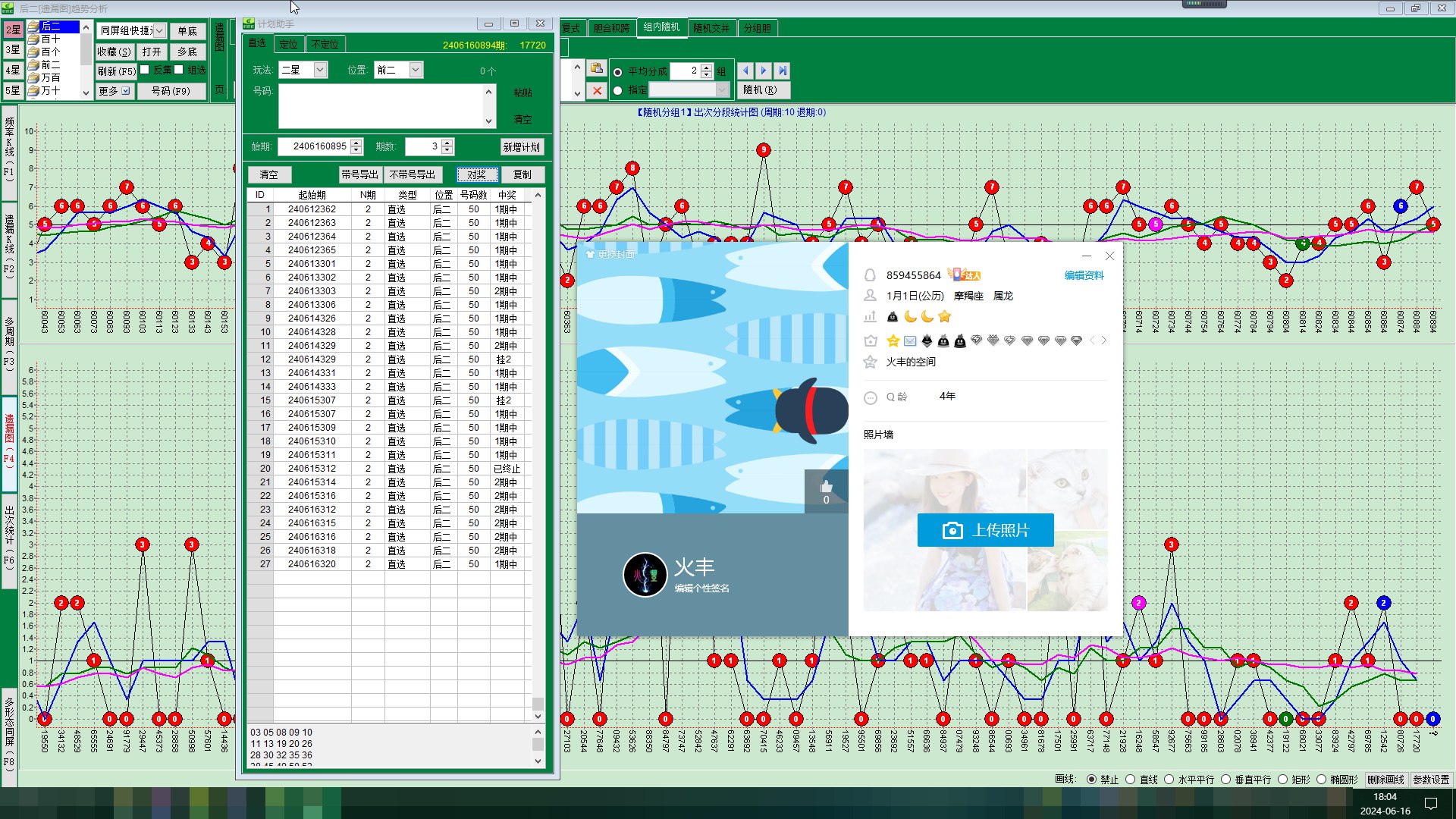The width and height of the screenshot is (1456, 819).
Task: Open the 指定 combo box dropdown
Action: (x=722, y=90)
